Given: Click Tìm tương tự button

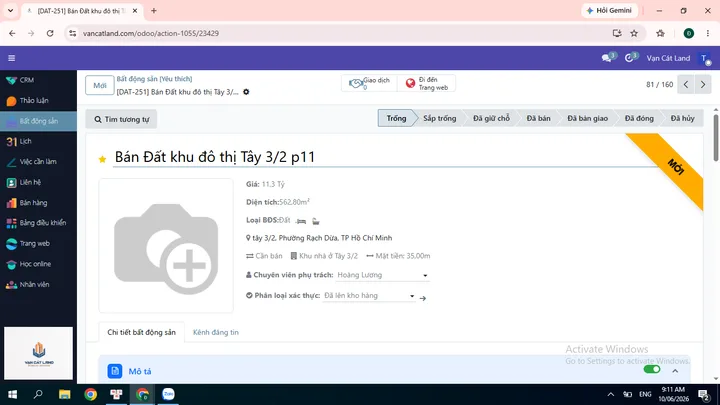Looking at the screenshot, I should click(x=122, y=119).
